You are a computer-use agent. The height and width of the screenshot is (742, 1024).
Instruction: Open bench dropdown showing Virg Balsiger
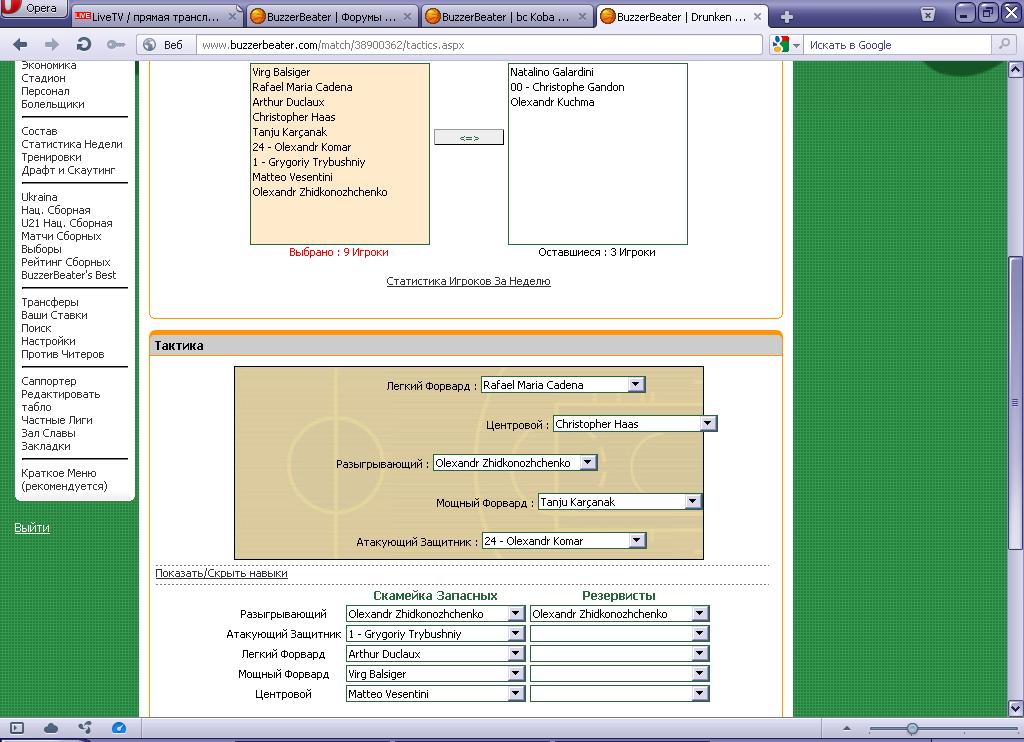point(436,674)
